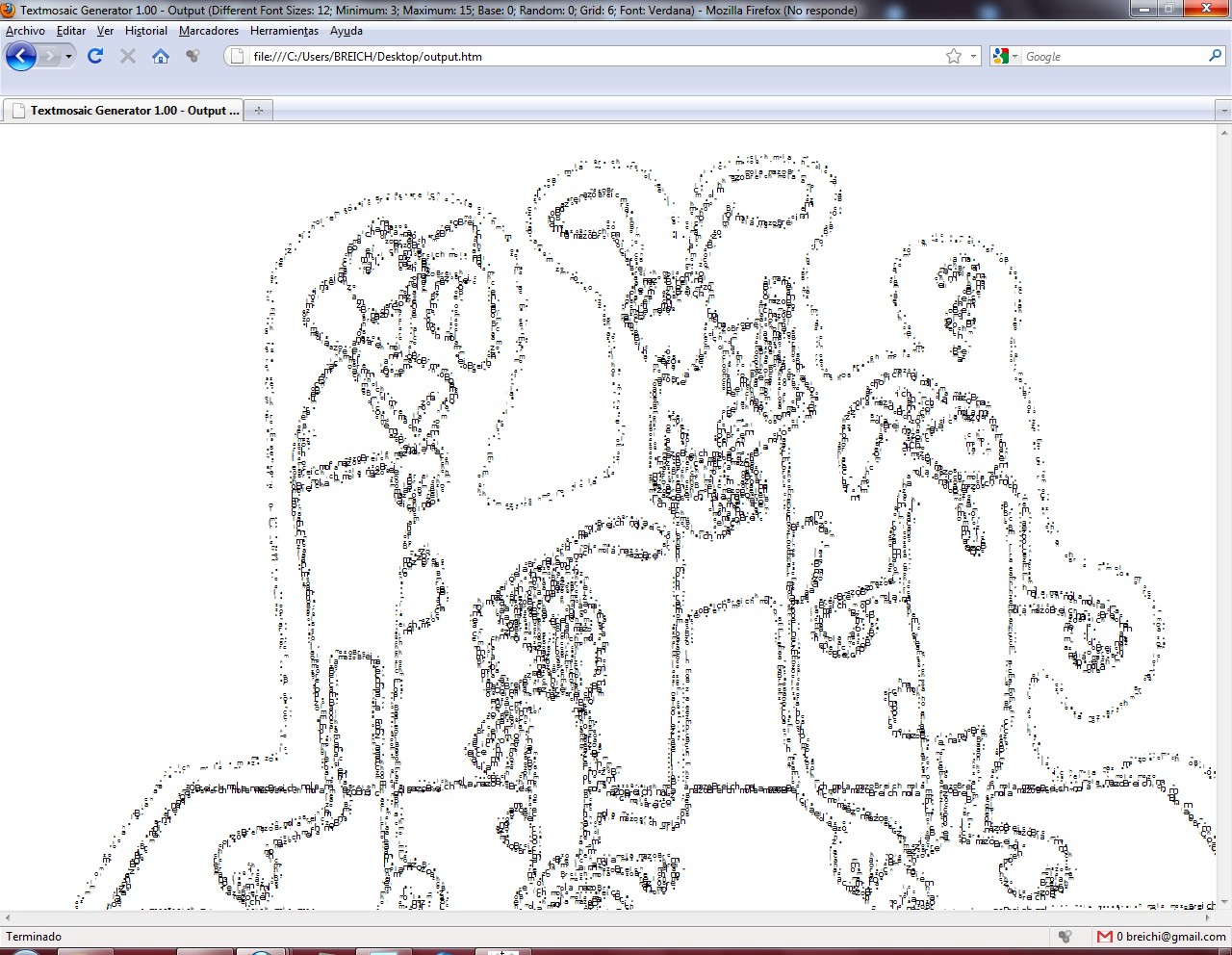Click inside the Google search box
This screenshot has height=955, width=1232.
1112,56
